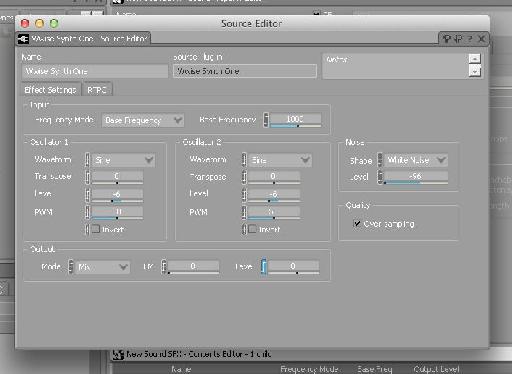512x374 pixels.
Task: Close the view with the X icon
Action: 481,39
